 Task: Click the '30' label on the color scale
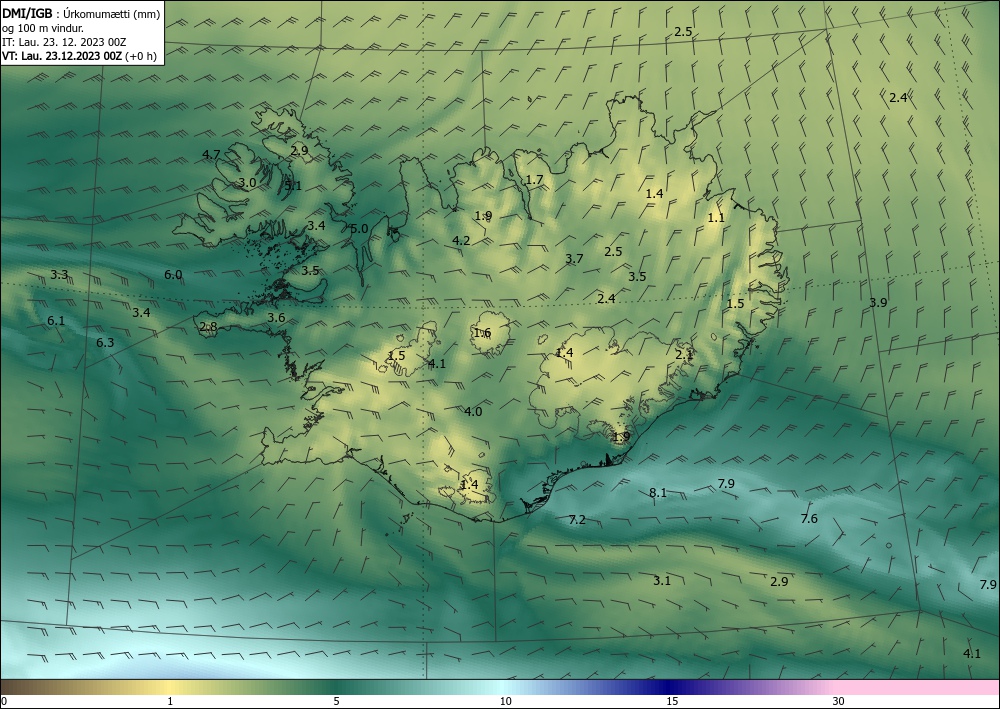click(x=839, y=701)
